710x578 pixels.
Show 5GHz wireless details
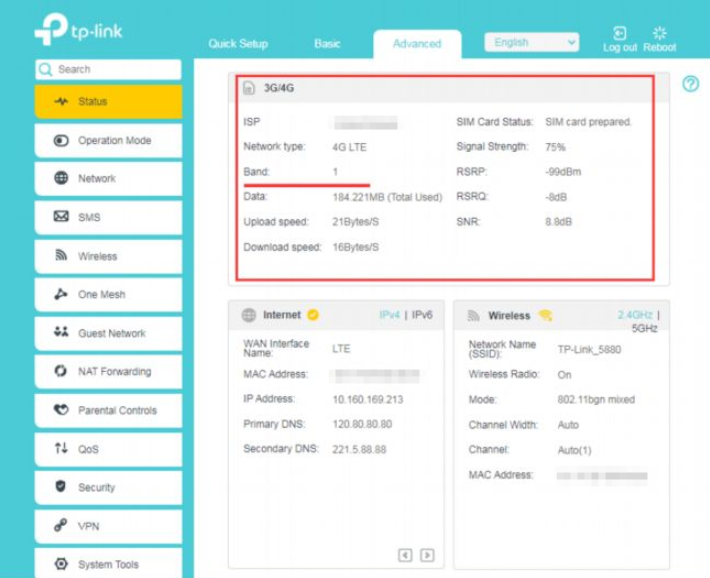point(644,328)
